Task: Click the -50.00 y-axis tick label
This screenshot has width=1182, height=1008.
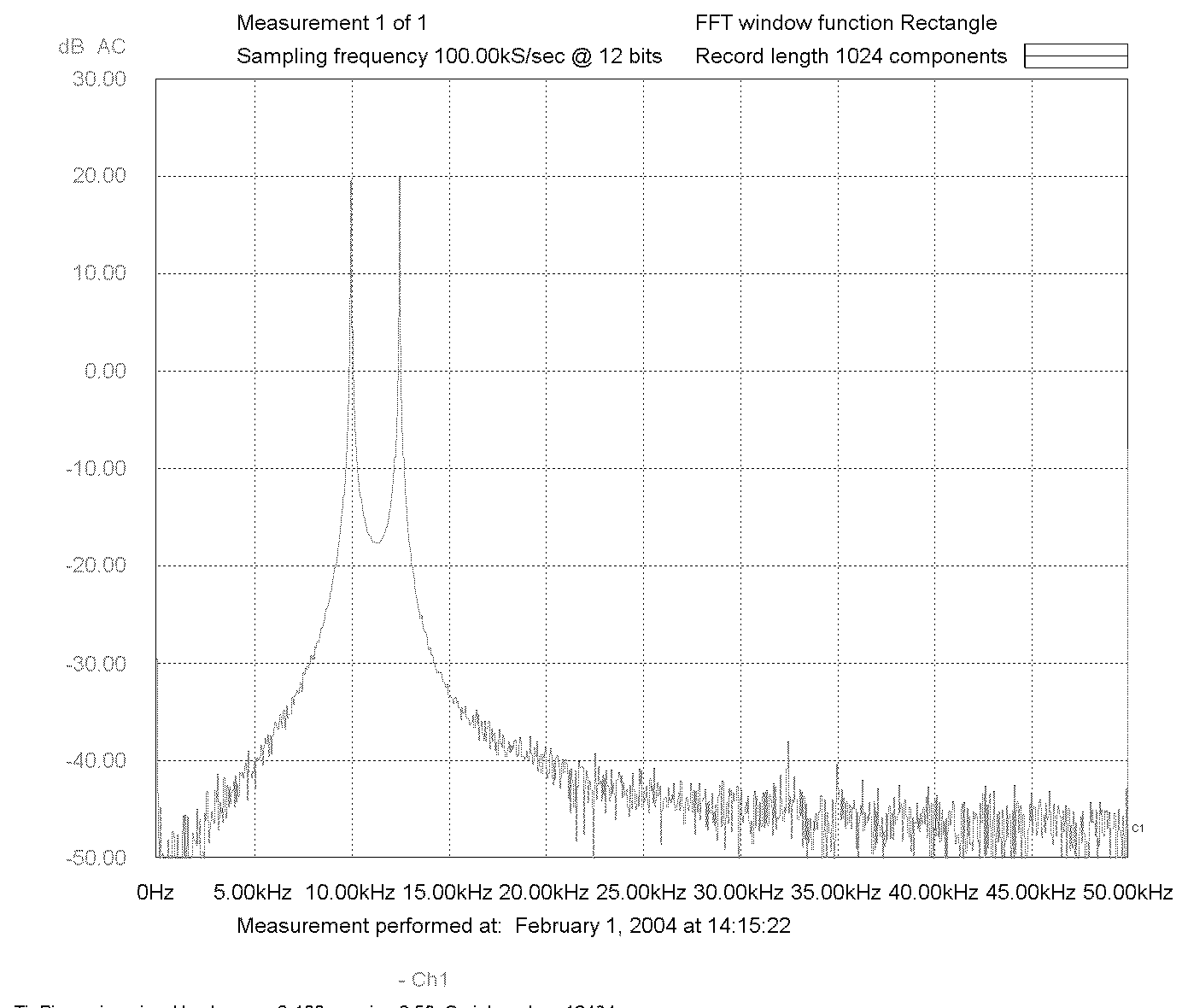Action: point(96,857)
